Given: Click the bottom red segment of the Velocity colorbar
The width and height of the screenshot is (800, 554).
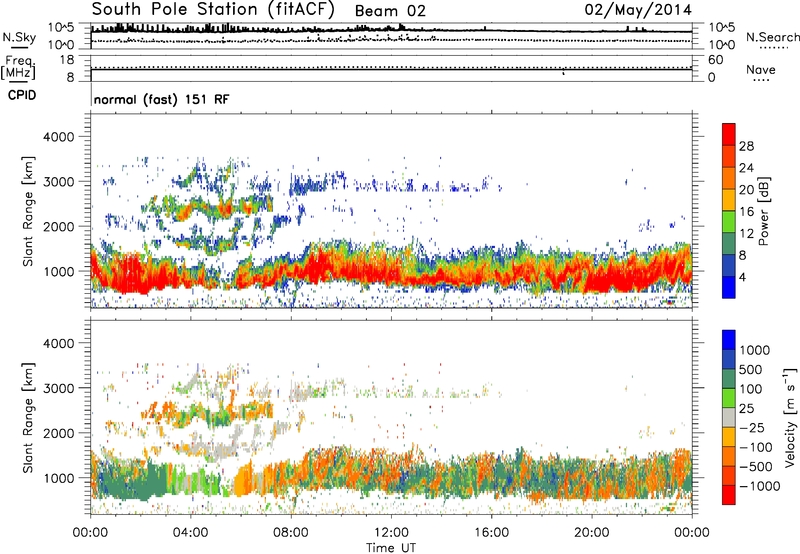Looking at the screenshot, I should [729, 495].
